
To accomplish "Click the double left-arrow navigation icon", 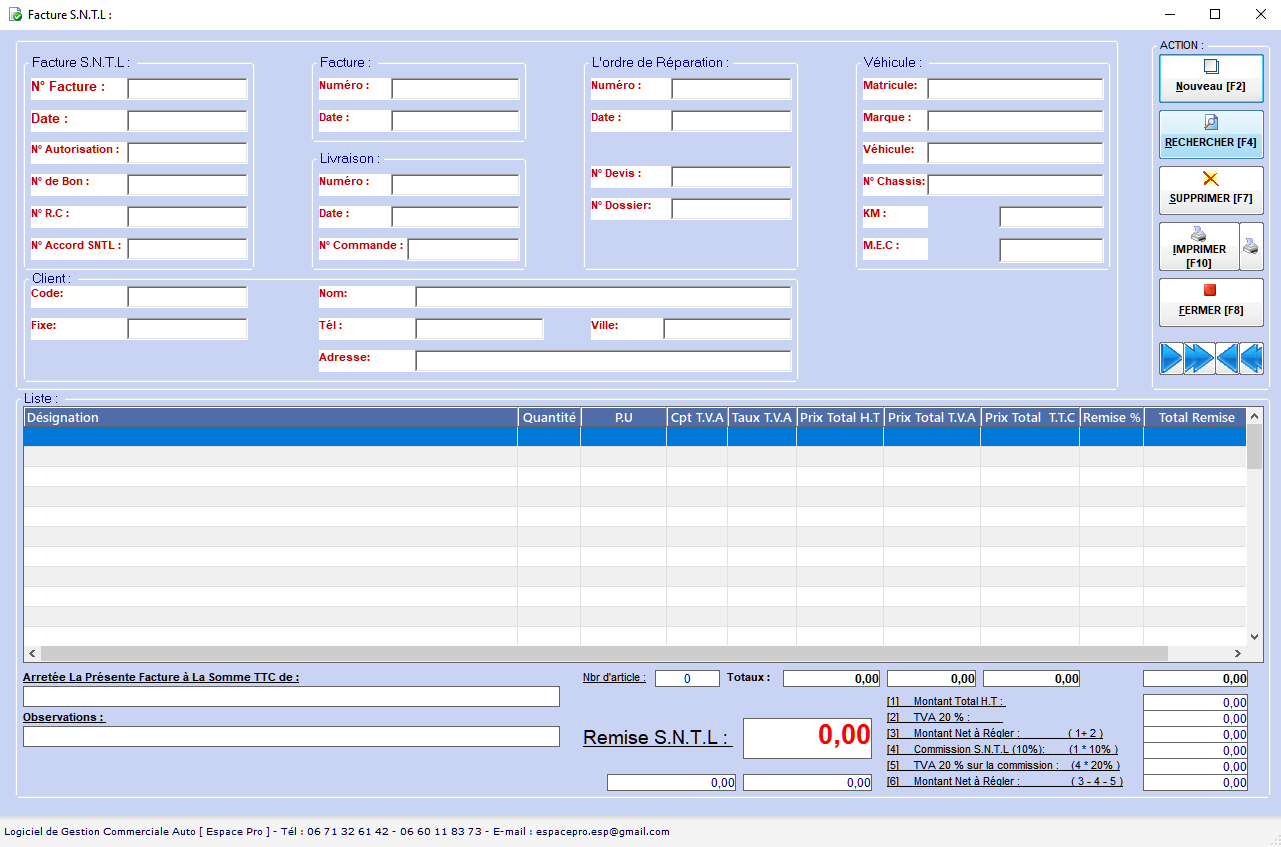I will click(1252, 358).
